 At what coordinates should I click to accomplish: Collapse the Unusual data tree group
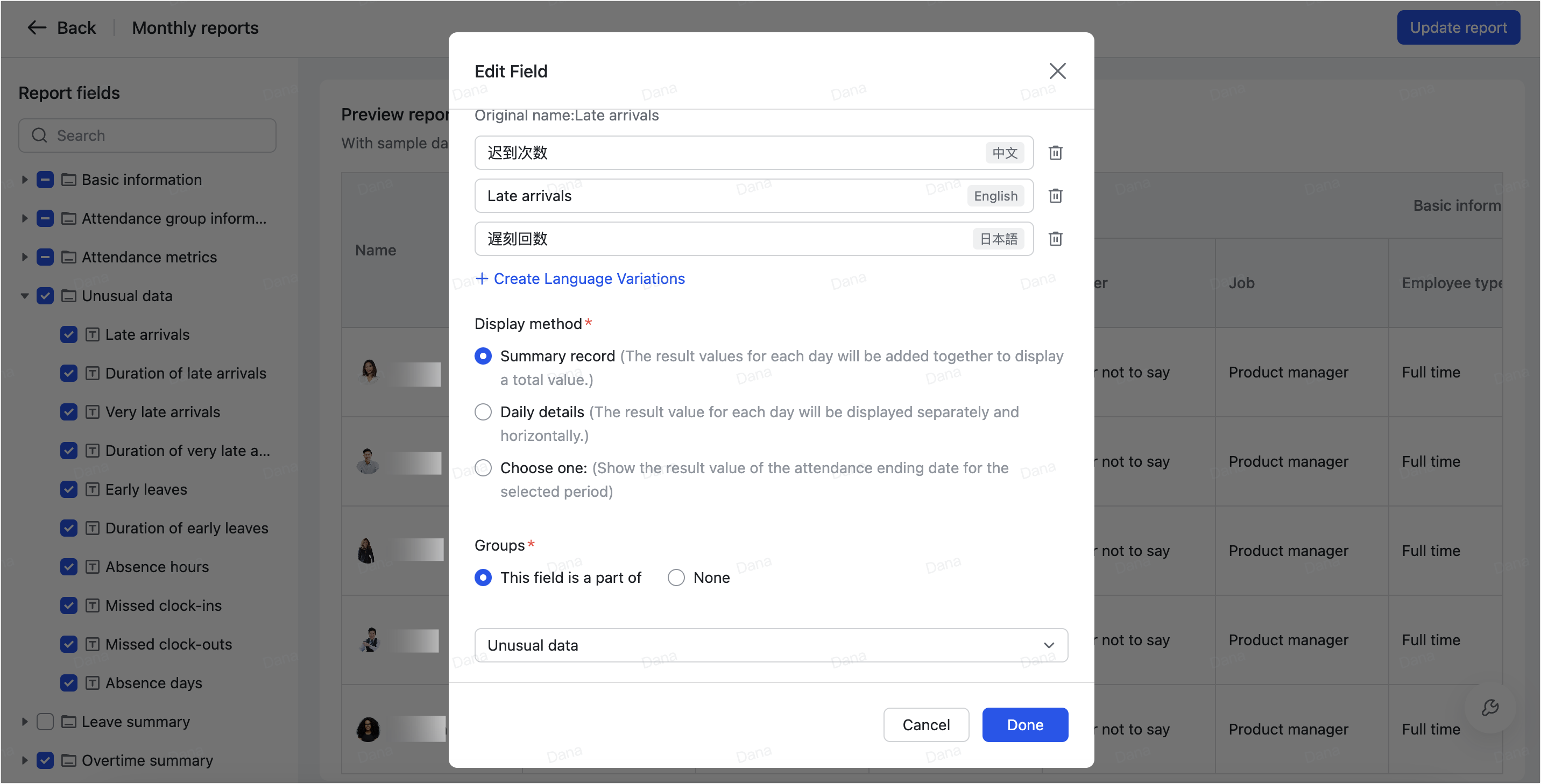(25, 296)
